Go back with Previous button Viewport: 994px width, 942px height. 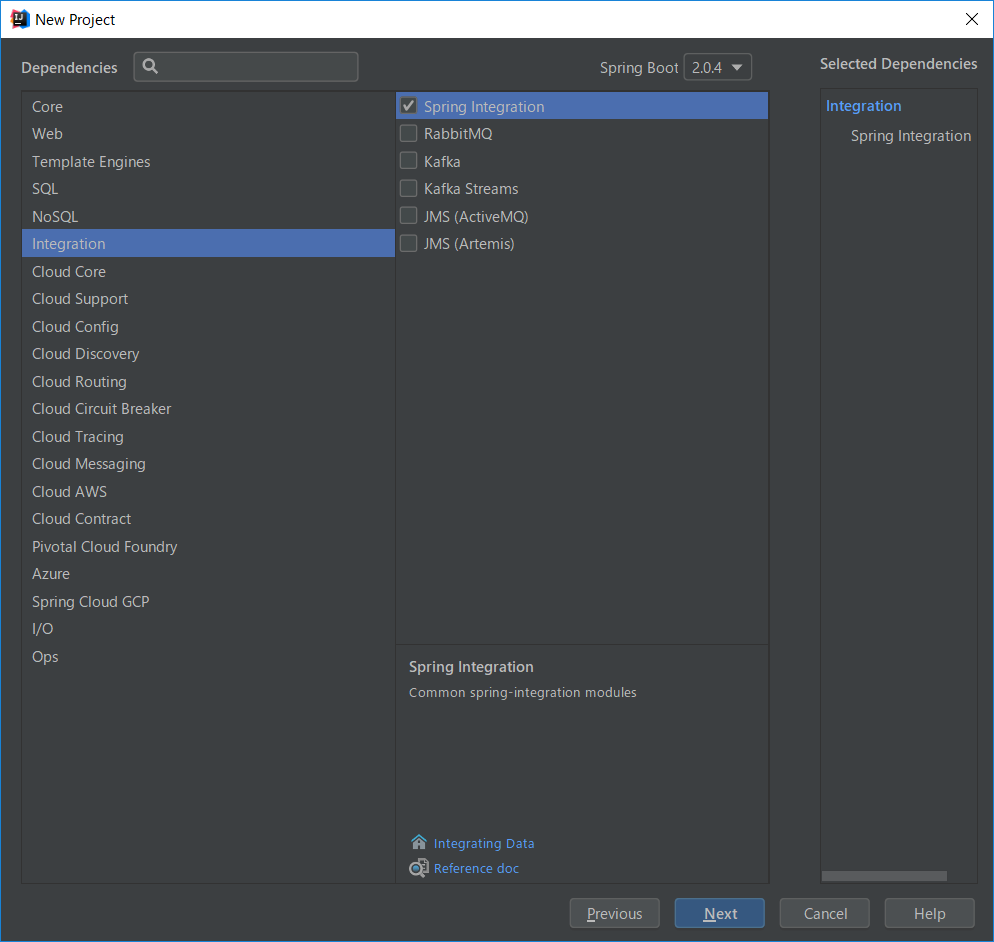pyautogui.click(x=614, y=913)
